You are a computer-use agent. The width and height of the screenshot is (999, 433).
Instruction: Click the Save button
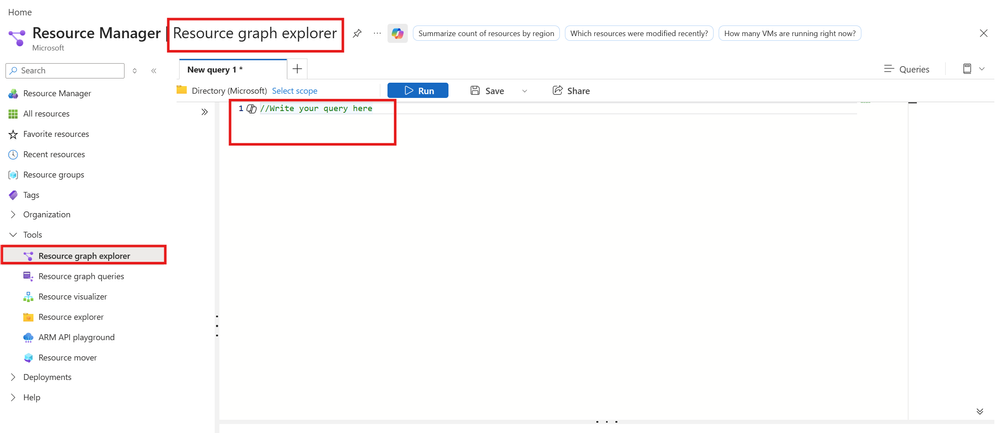click(x=487, y=91)
